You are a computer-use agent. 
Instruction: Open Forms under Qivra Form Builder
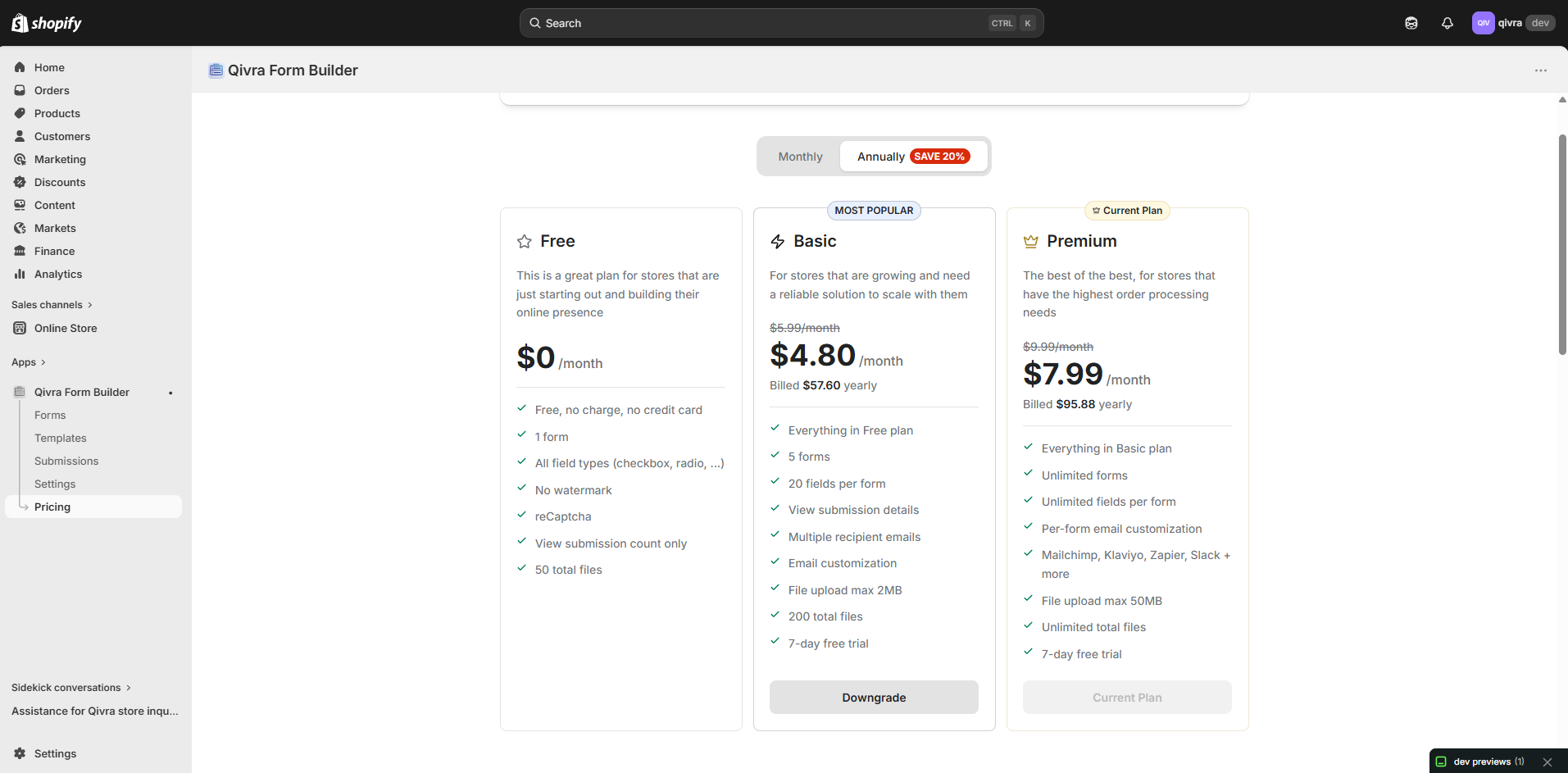tap(50, 416)
